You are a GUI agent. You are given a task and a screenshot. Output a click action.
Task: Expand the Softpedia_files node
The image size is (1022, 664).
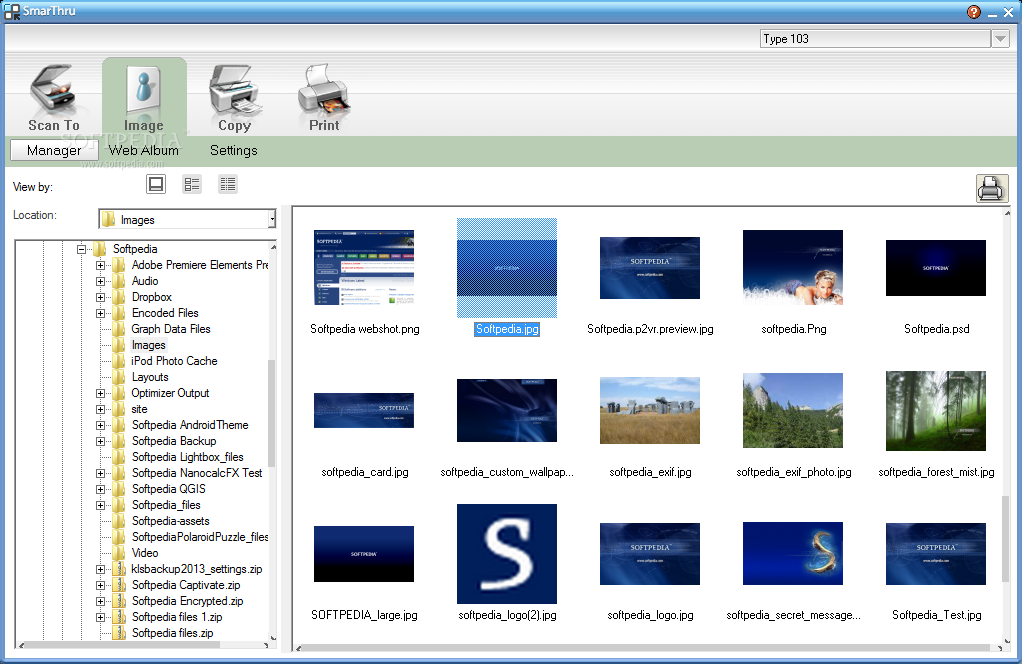(x=100, y=506)
